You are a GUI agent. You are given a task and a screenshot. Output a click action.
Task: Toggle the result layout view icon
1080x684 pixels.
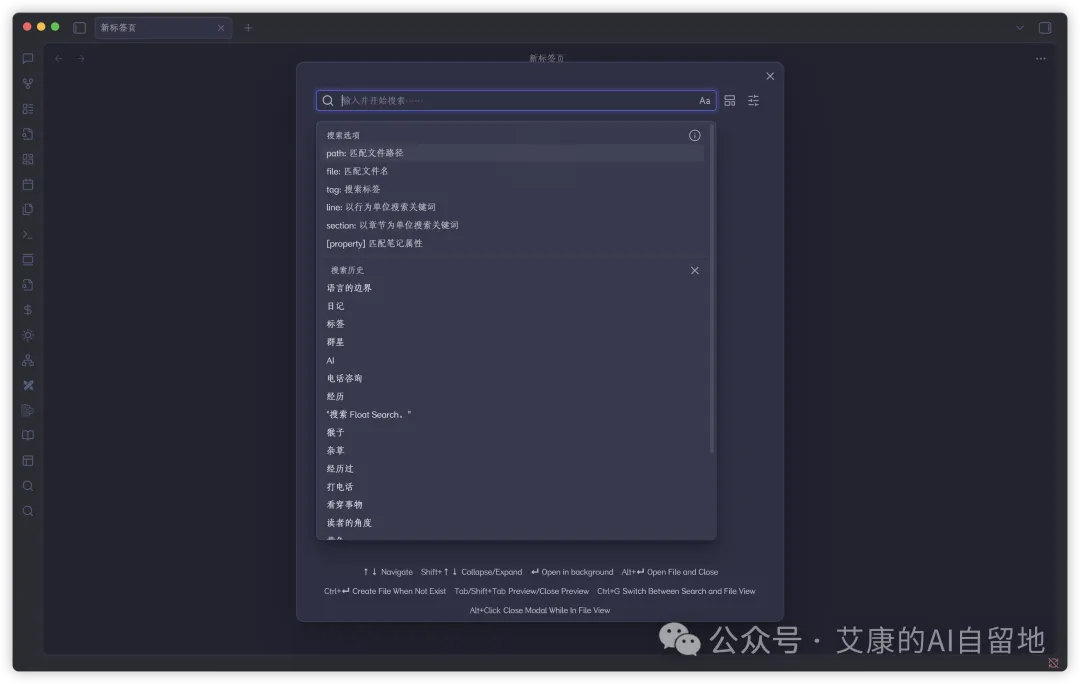pyautogui.click(x=729, y=101)
